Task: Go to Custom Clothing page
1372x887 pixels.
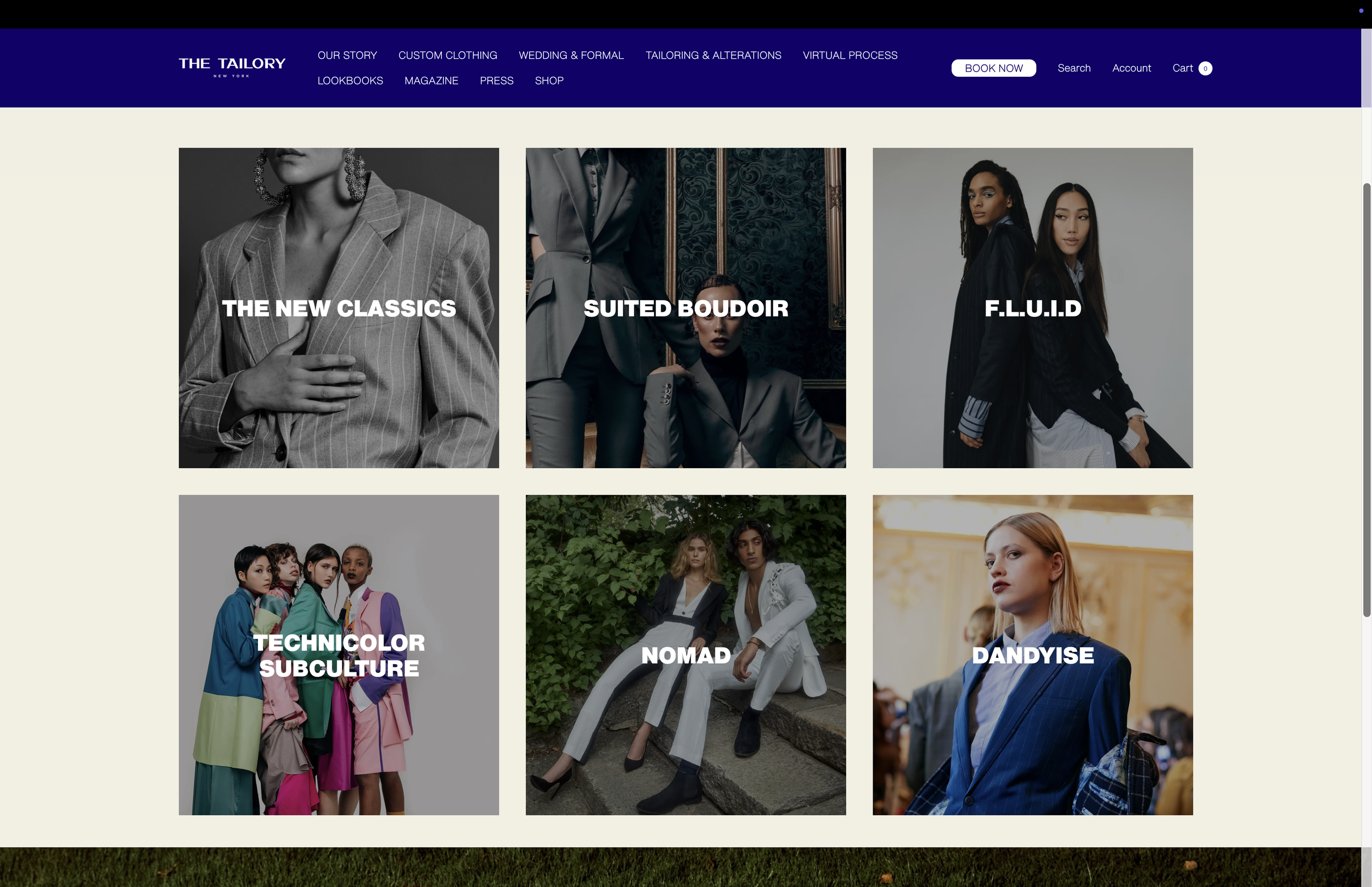Action: [448, 55]
